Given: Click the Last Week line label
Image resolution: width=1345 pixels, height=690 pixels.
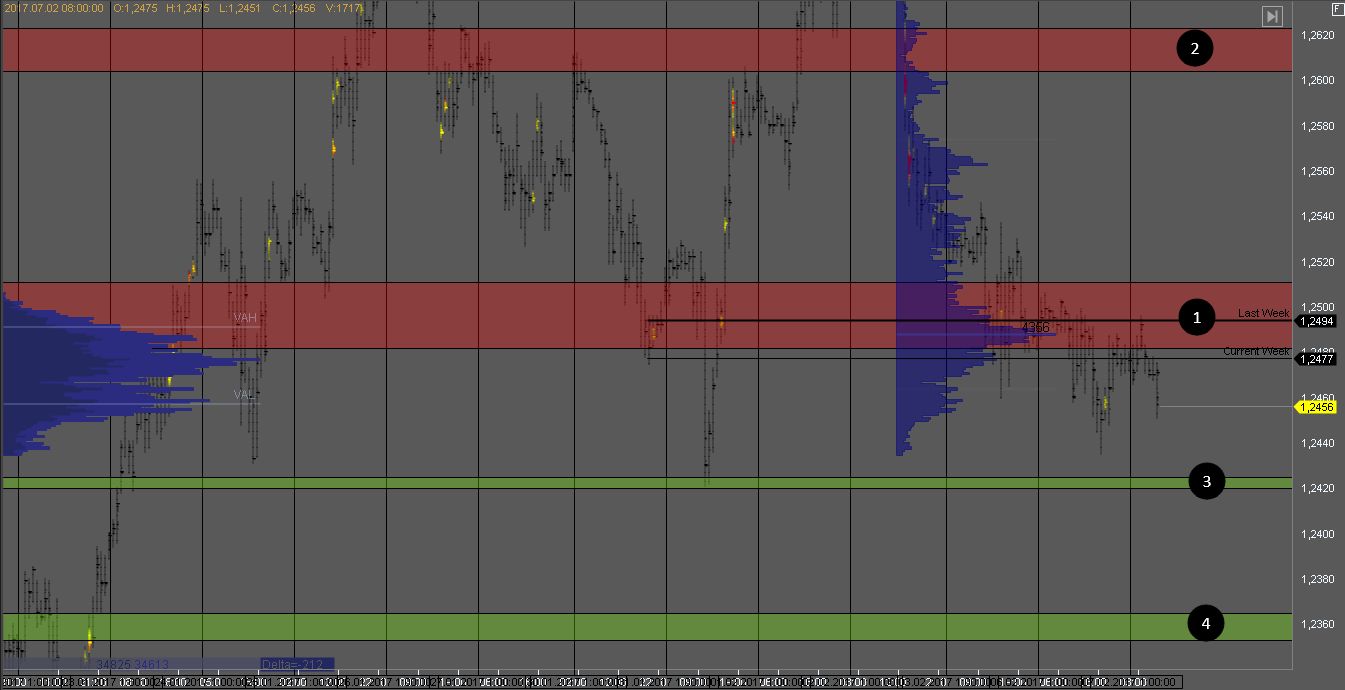Looking at the screenshot, I should 1263,313.
